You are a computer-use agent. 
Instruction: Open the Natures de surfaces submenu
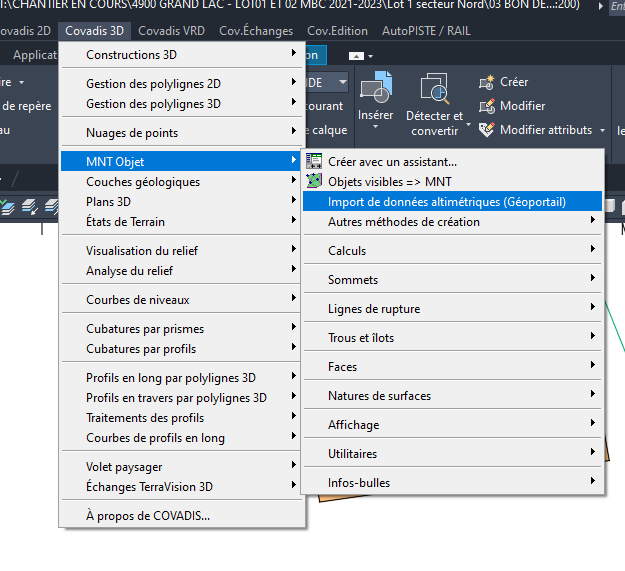coord(452,396)
